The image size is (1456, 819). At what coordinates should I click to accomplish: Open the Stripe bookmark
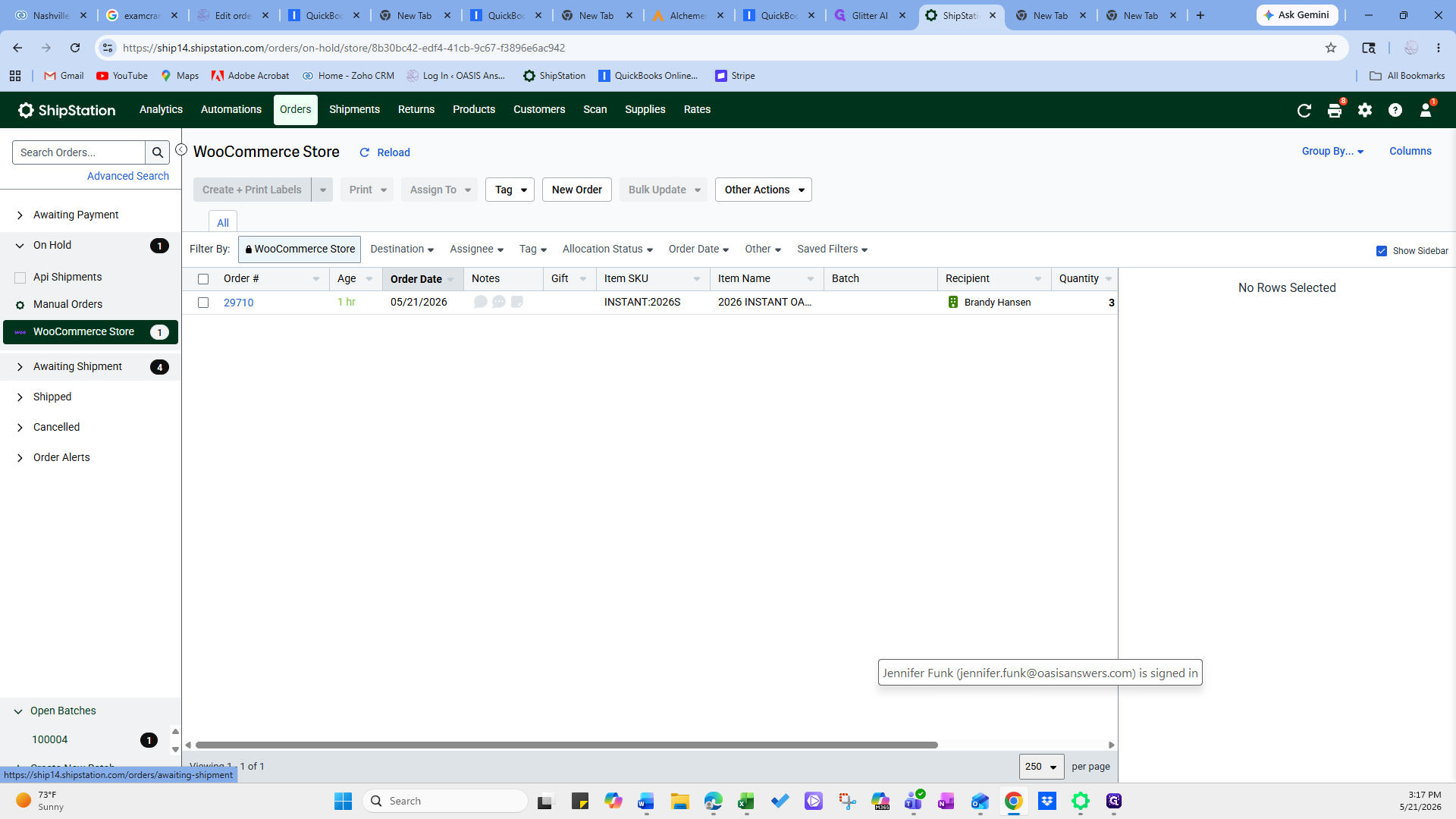pyautogui.click(x=735, y=76)
